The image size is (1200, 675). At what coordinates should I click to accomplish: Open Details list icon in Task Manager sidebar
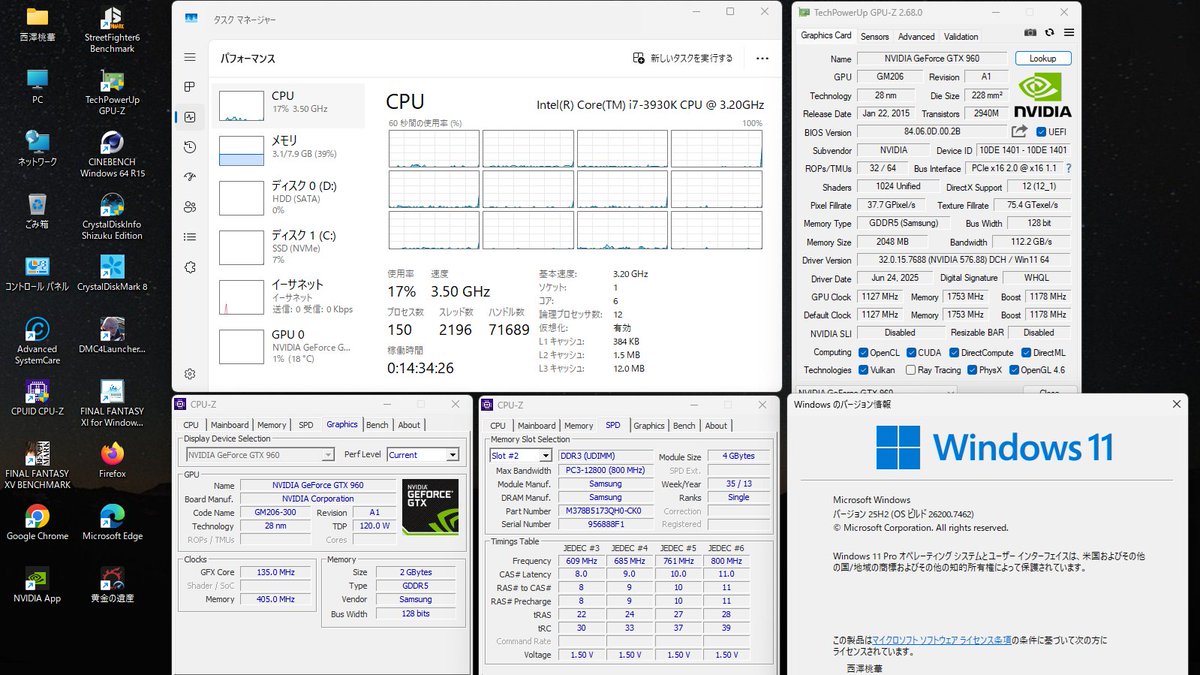click(x=190, y=237)
